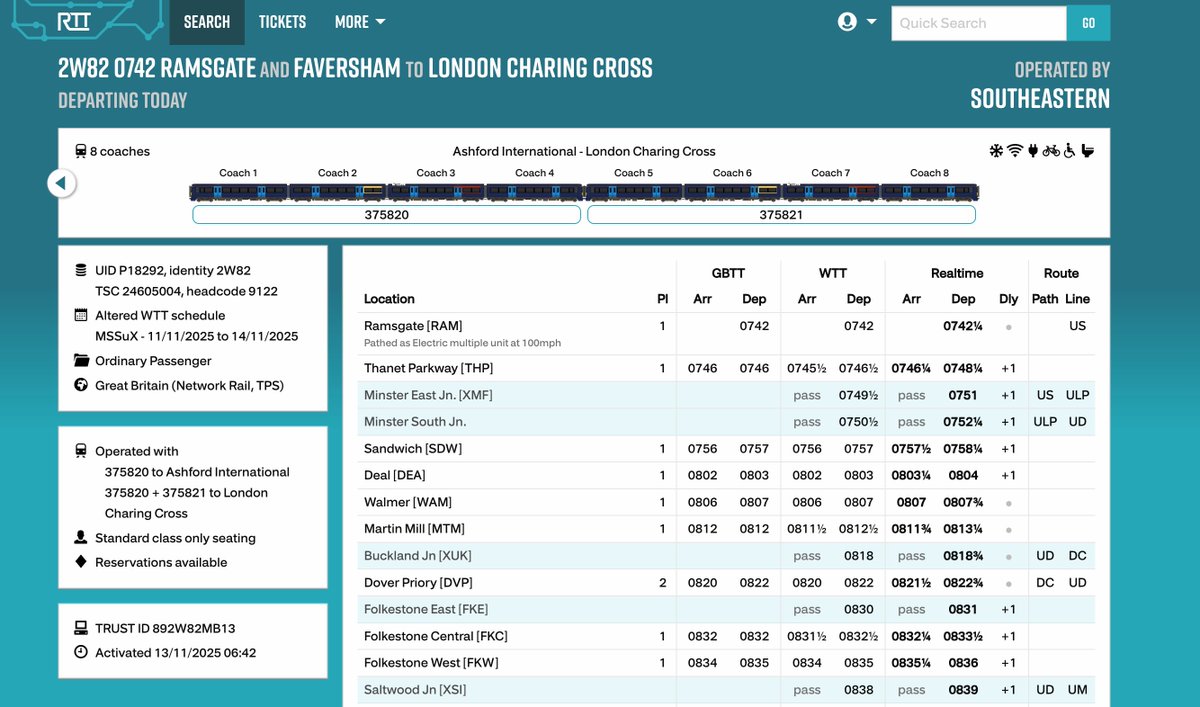The image size is (1200, 707).
Task: Click the computer icon beside TRUST ID
Action: point(81,629)
